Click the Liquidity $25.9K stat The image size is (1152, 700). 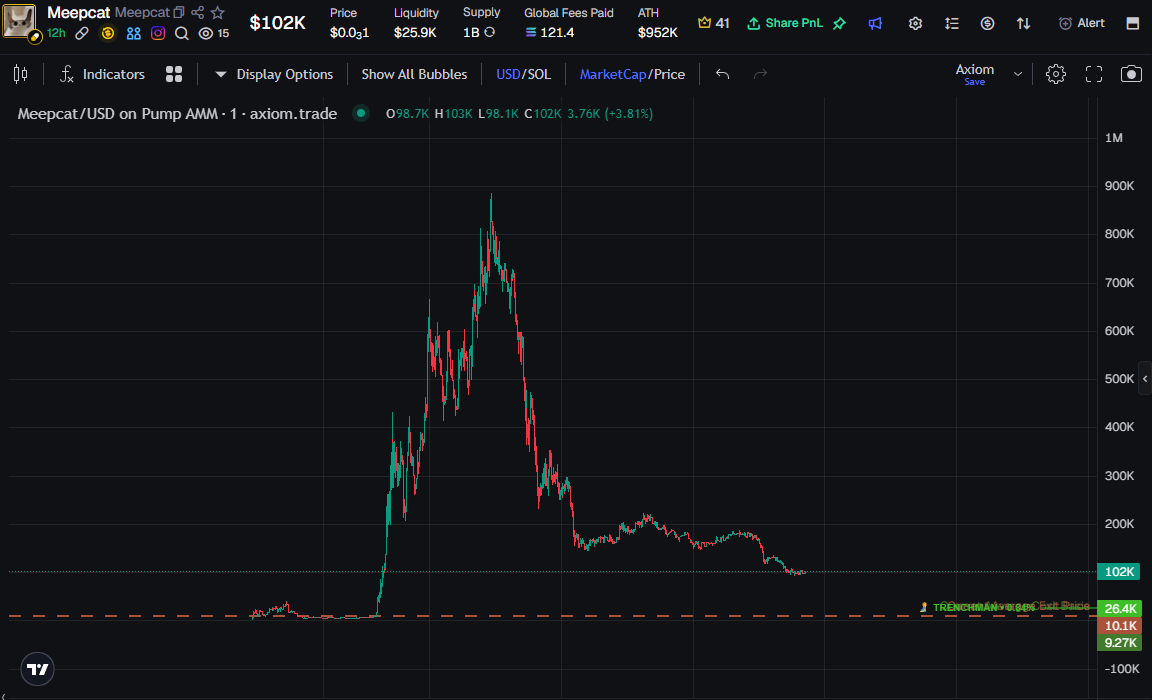415,23
